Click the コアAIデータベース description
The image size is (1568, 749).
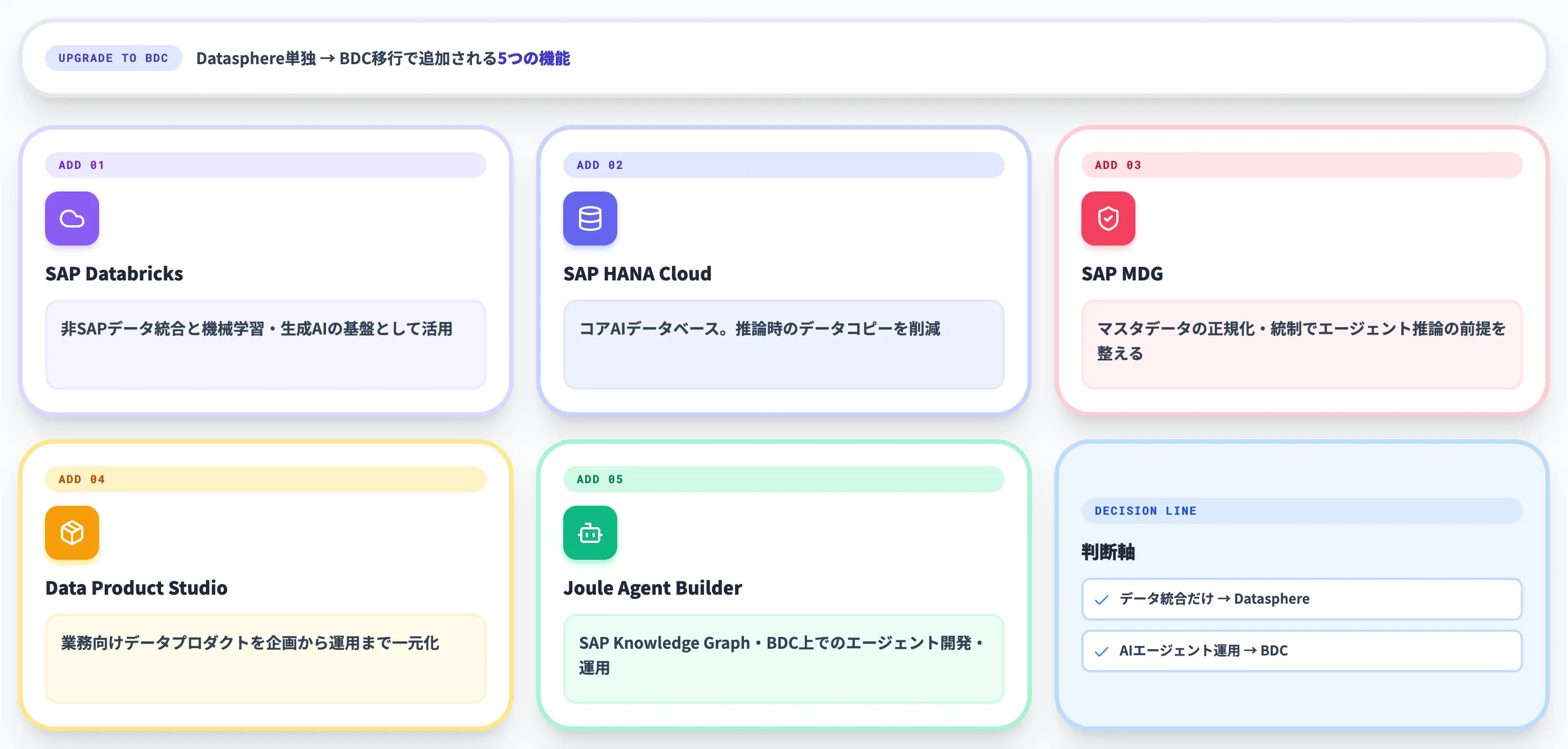(x=783, y=344)
